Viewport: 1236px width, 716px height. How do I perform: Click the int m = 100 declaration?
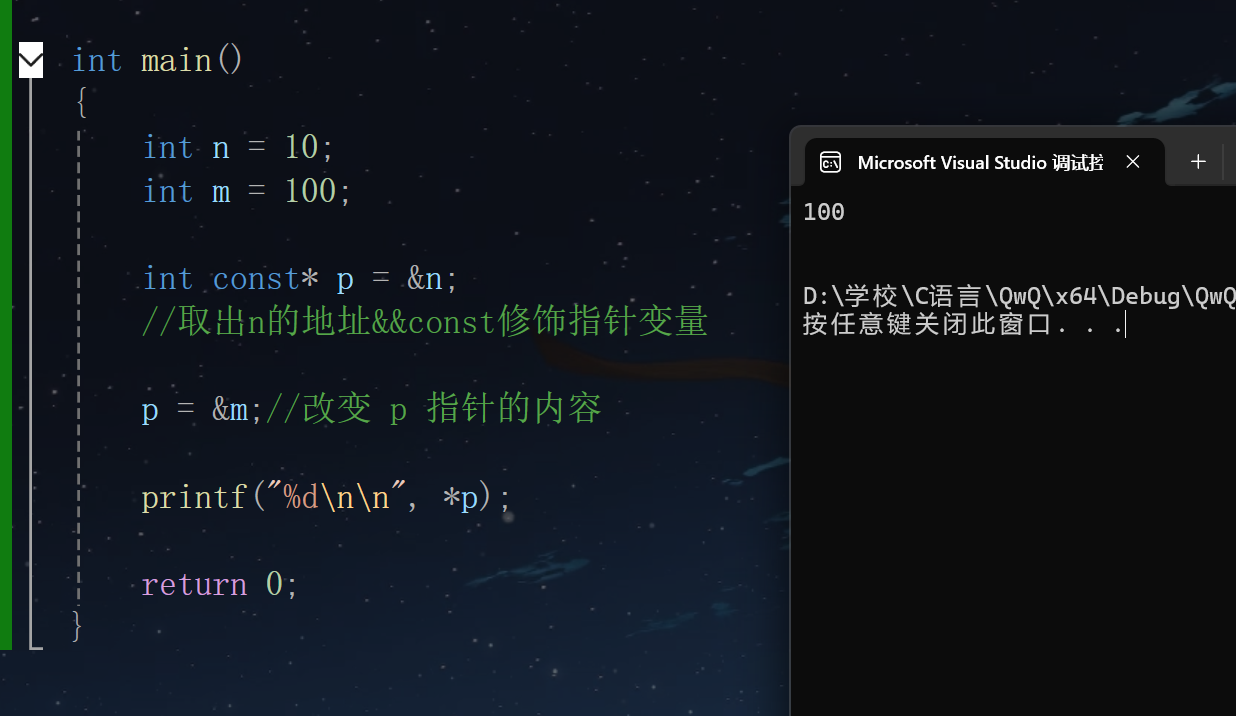click(x=243, y=191)
